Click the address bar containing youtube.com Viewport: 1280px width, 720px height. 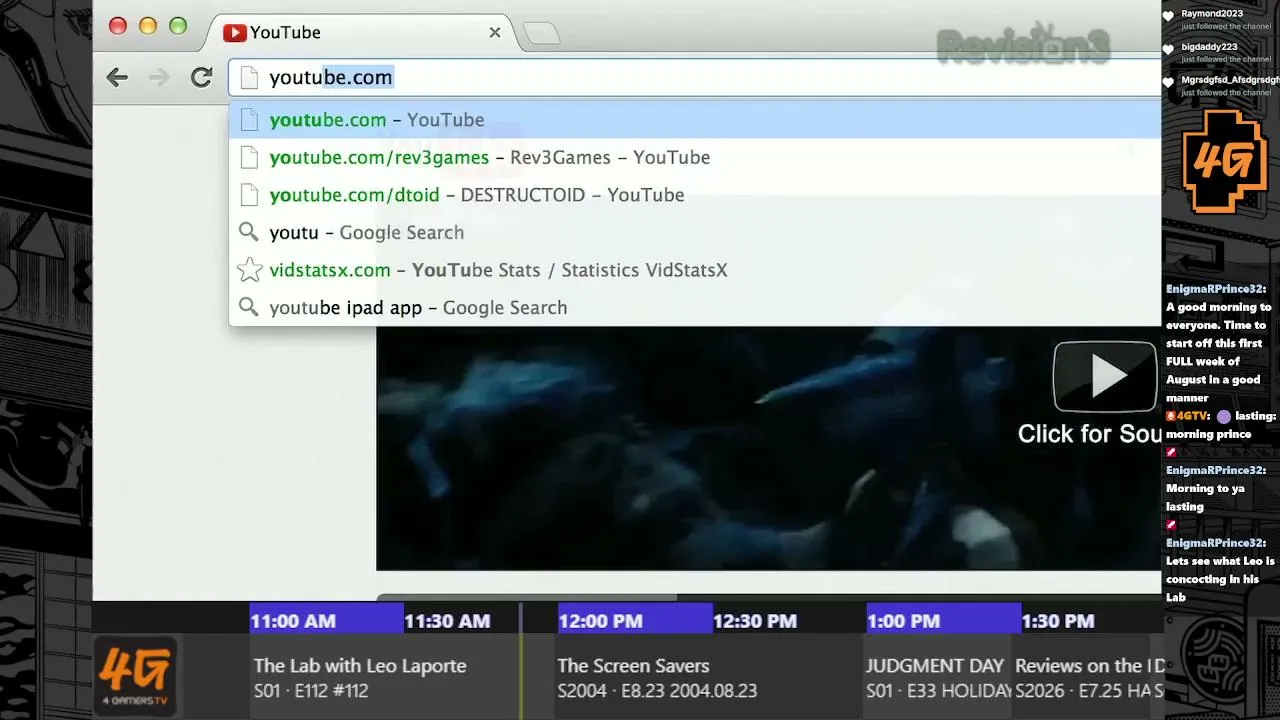click(x=695, y=77)
